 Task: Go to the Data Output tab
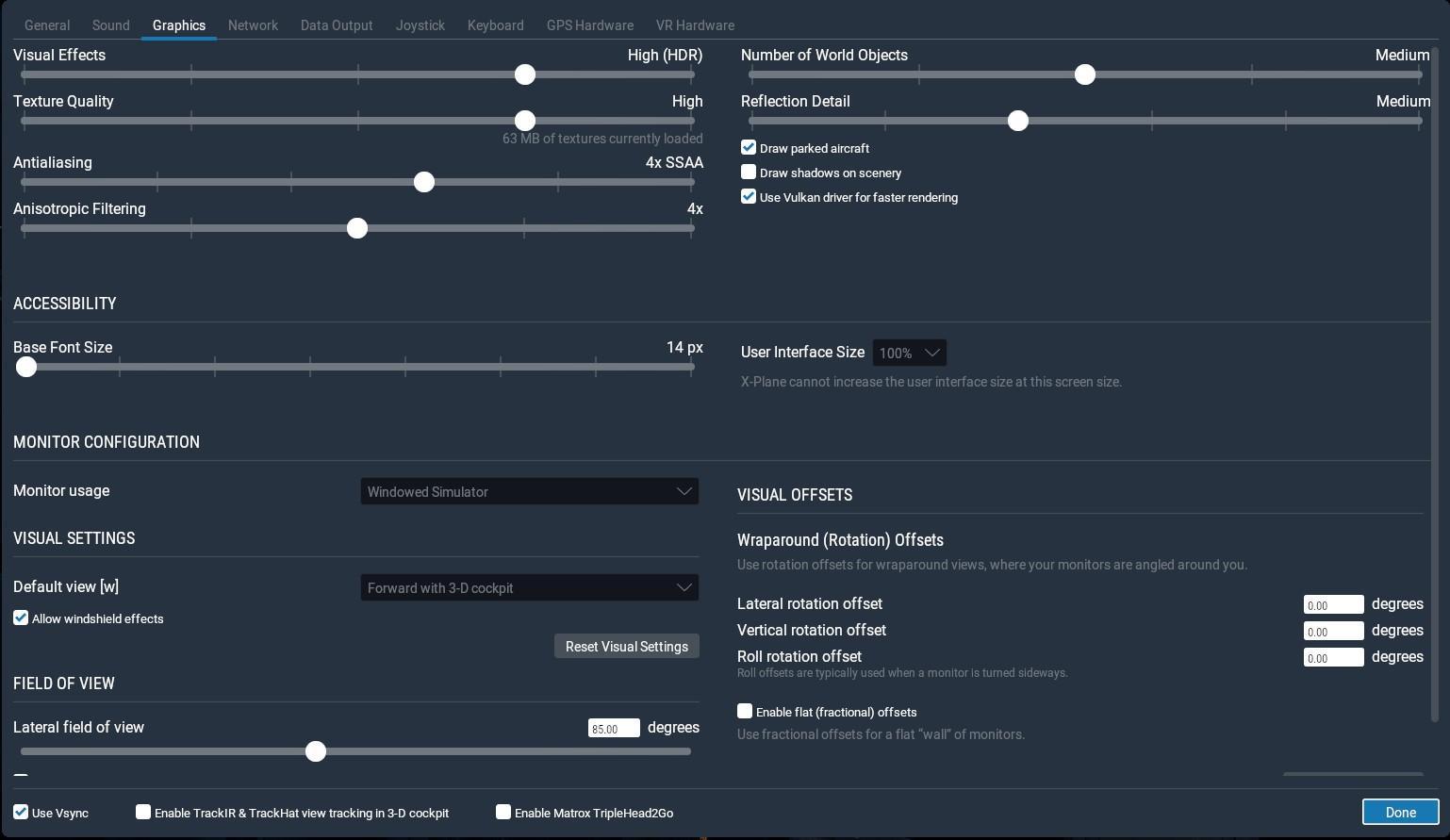pos(337,25)
